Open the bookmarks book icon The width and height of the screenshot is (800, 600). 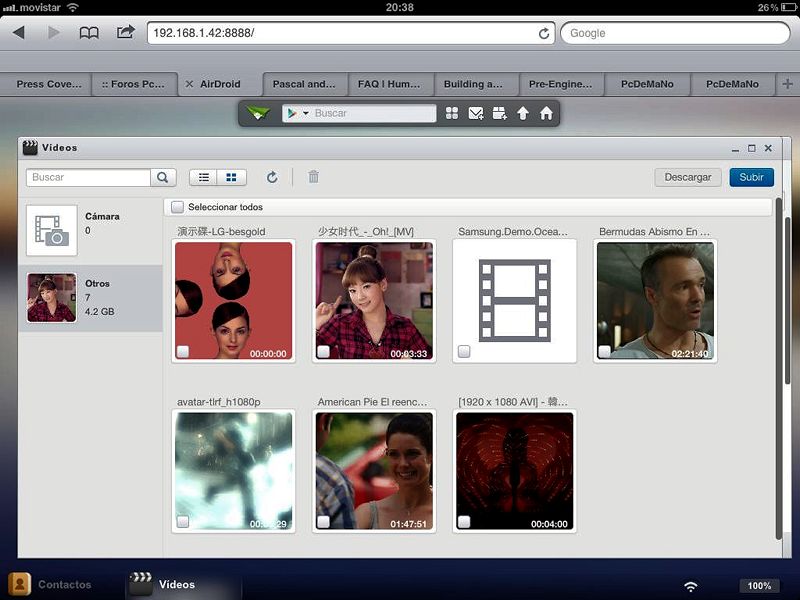pyautogui.click(x=89, y=33)
